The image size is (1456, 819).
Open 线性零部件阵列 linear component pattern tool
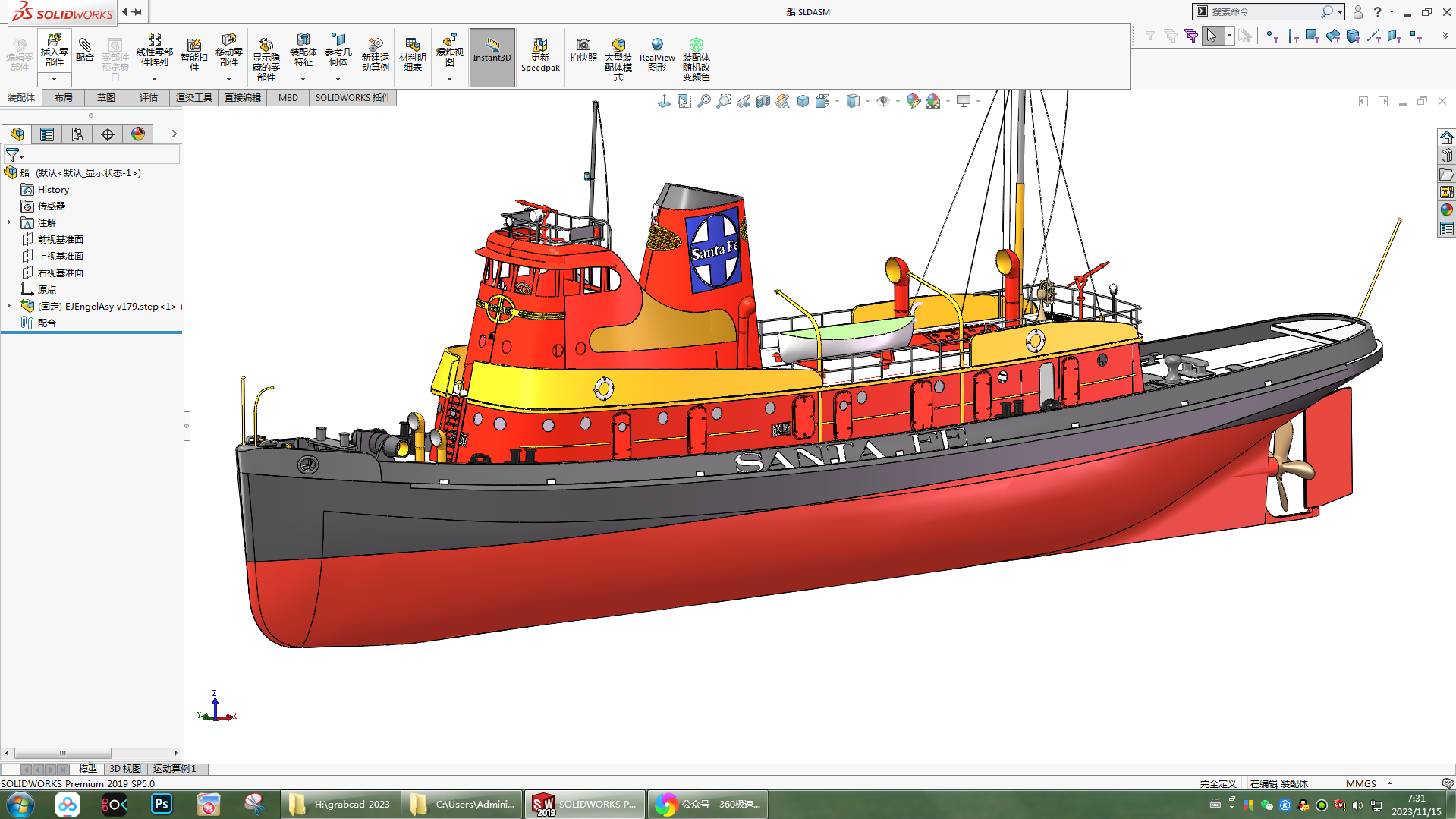155,50
